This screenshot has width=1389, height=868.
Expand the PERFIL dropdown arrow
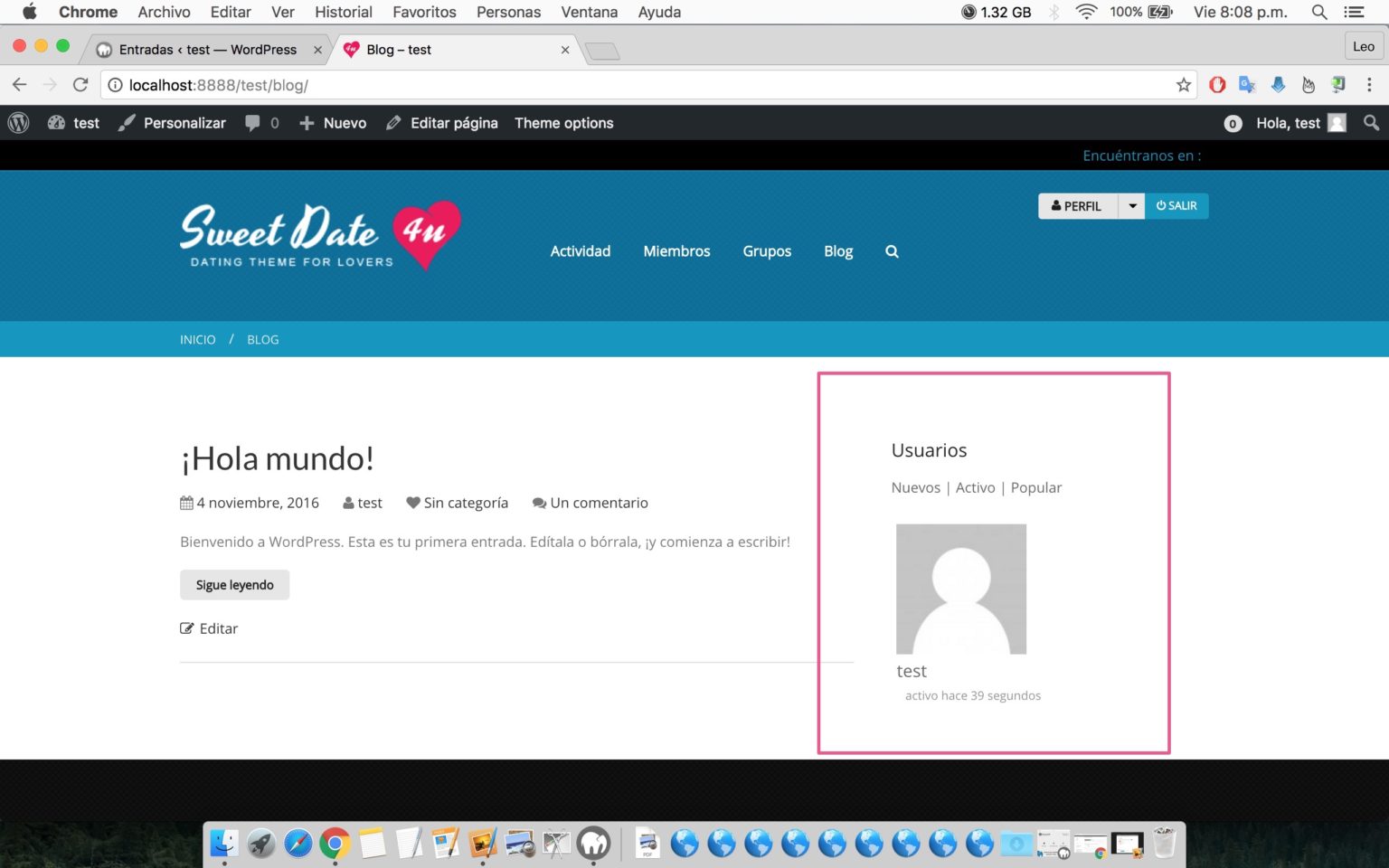point(1131,206)
